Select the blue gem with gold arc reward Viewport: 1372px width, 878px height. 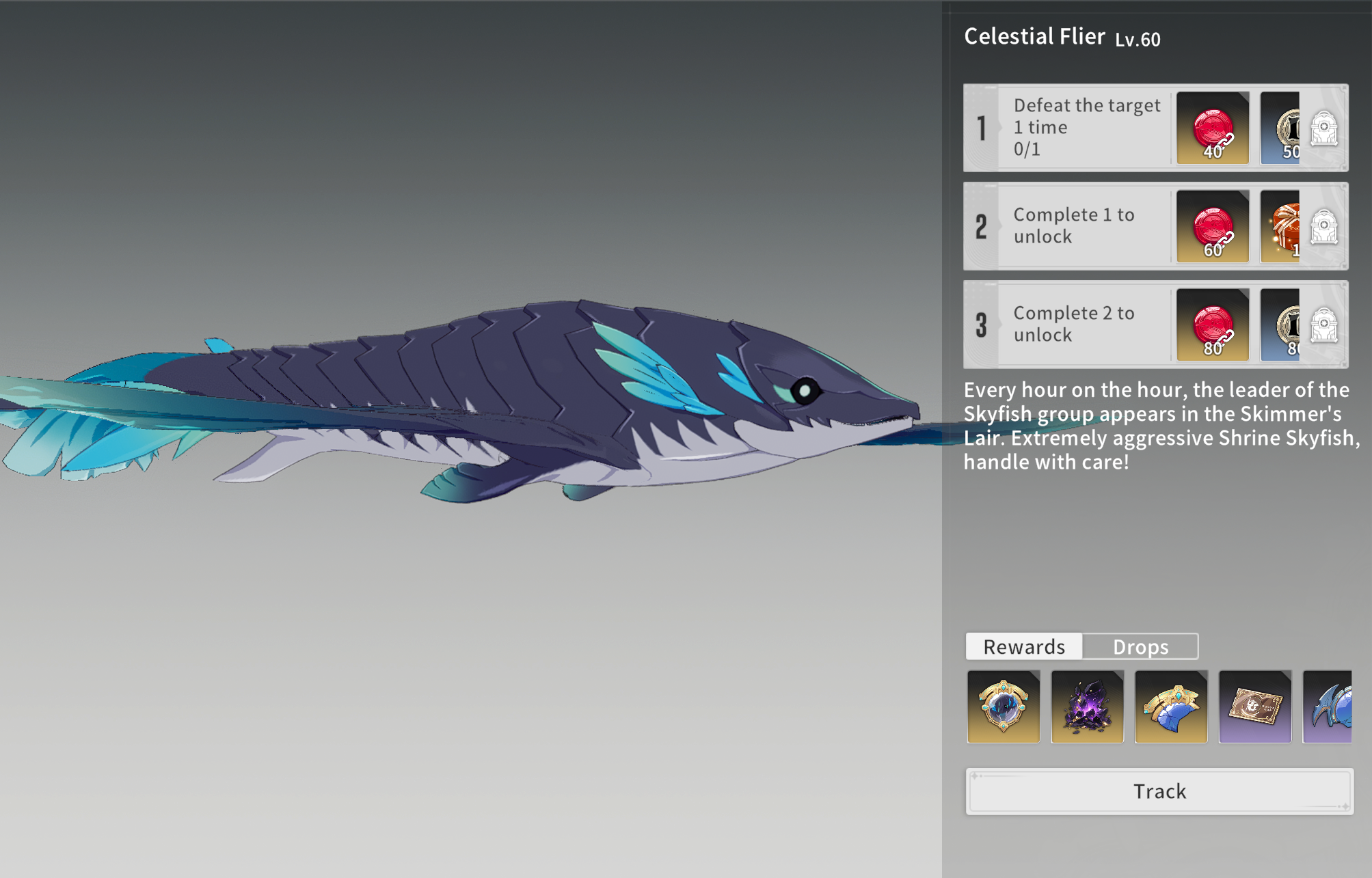click(x=1171, y=706)
